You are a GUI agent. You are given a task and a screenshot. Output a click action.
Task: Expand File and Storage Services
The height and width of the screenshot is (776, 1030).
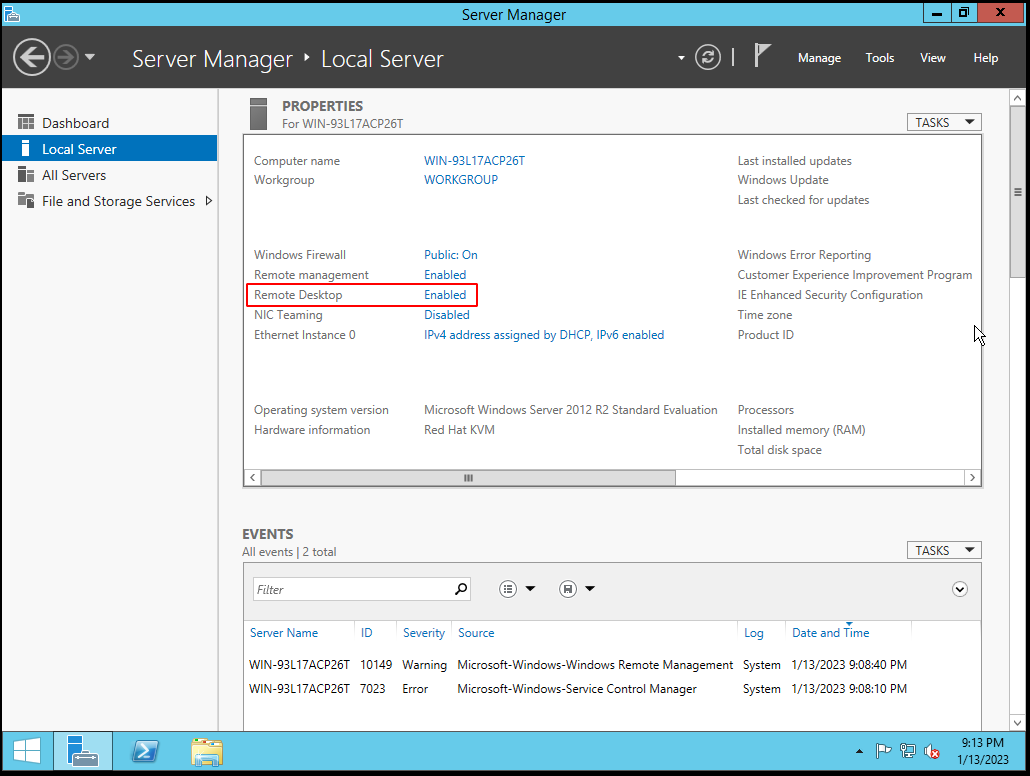point(209,201)
